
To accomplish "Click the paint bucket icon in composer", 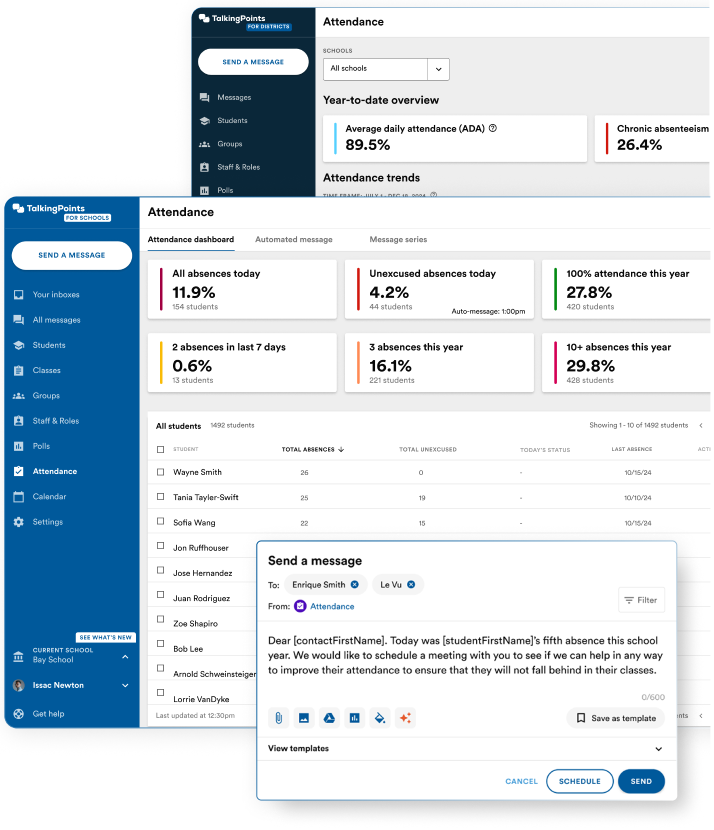I will pyautogui.click(x=379, y=718).
